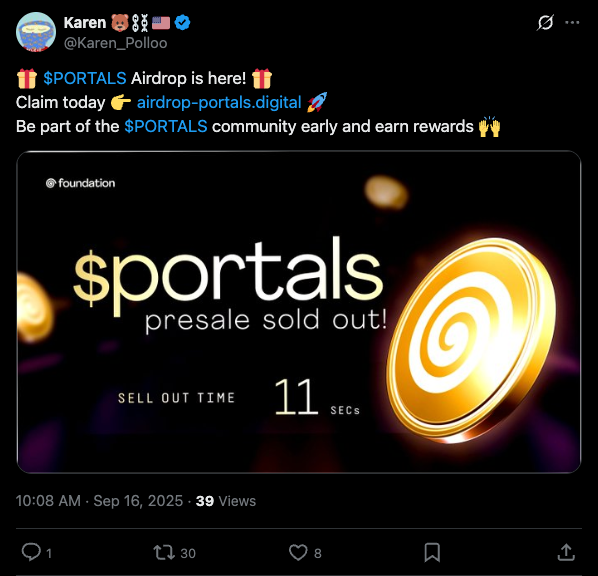Click the like count 8

click(x=318, y=553)
